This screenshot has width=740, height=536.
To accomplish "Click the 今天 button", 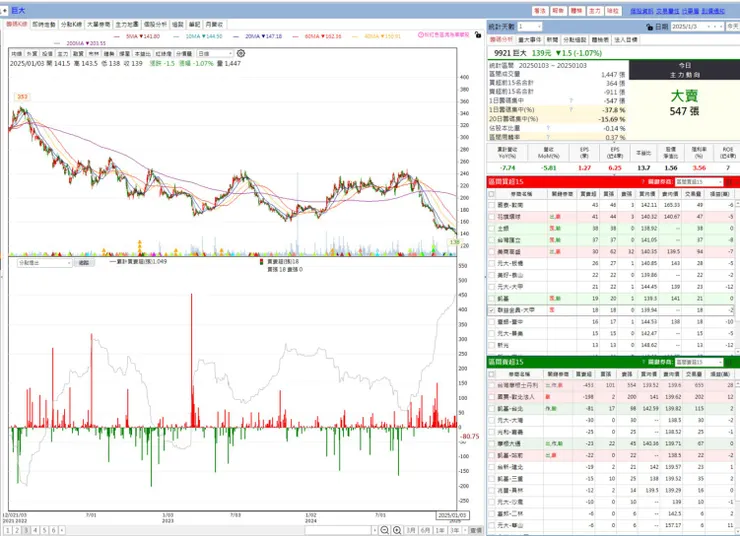I will point(733,26).
